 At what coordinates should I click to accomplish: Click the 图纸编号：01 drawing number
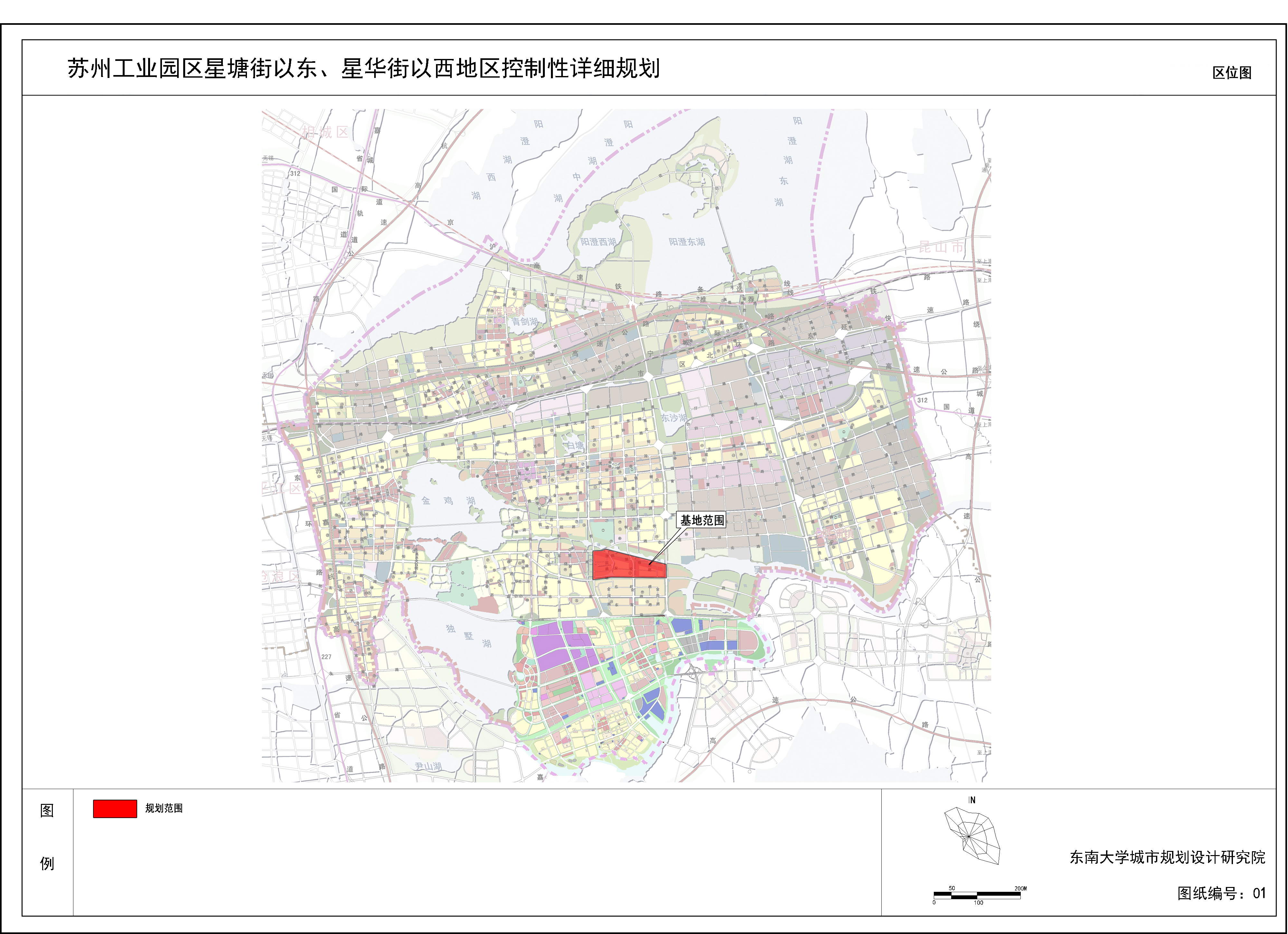[1221, 894]
